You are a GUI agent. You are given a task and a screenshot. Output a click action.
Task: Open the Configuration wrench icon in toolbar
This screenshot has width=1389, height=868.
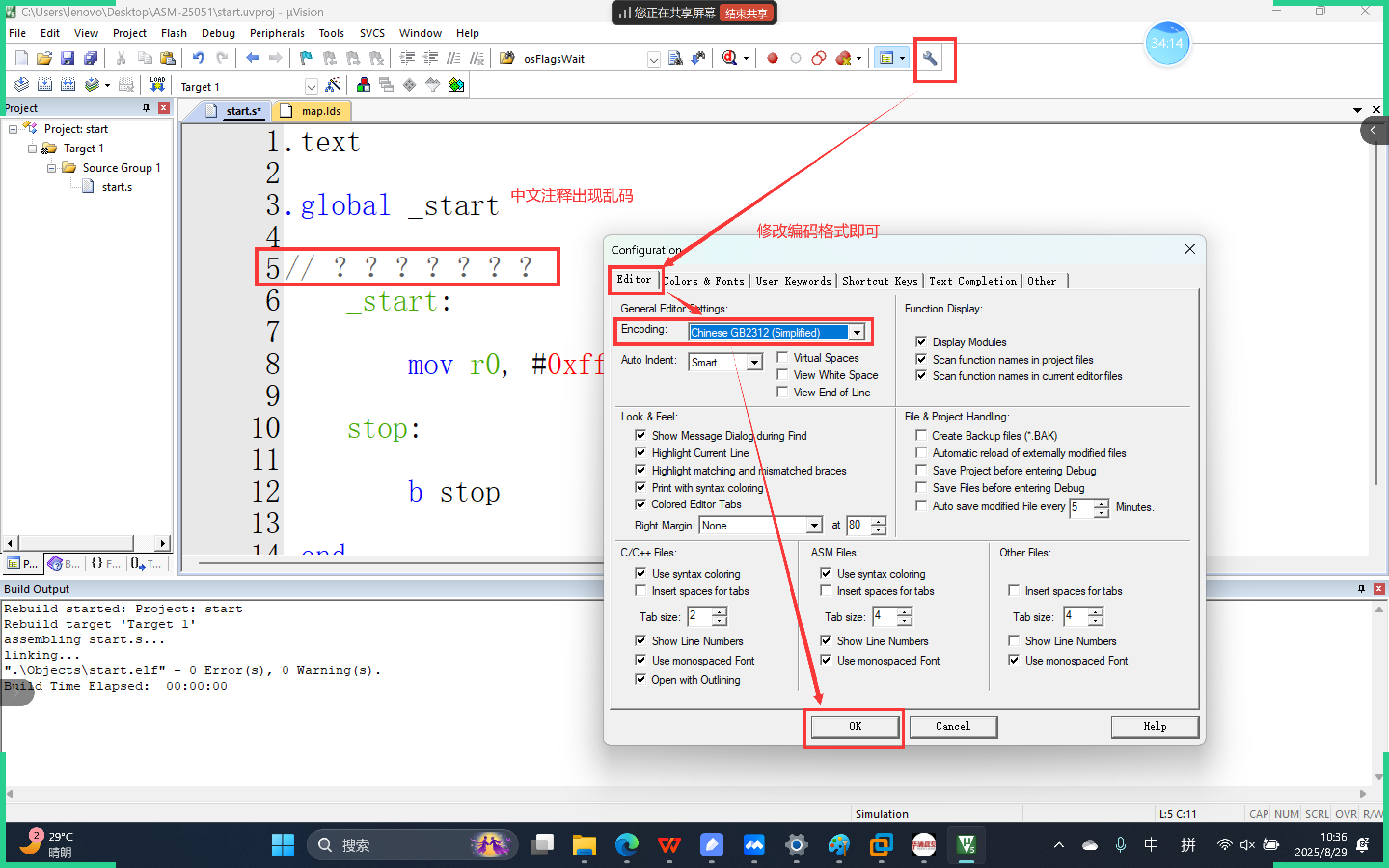[x=930, y=58]
